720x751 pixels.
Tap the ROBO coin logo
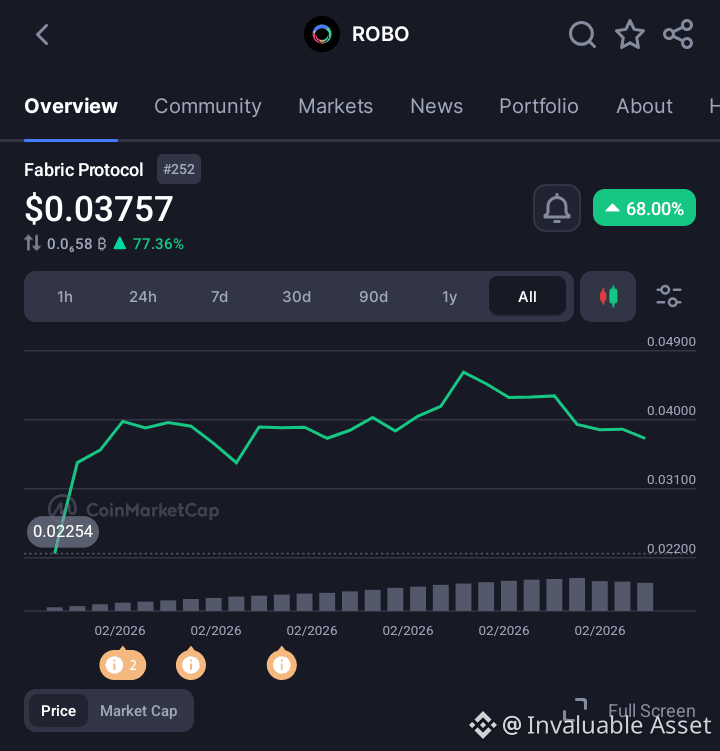point(322,34)
